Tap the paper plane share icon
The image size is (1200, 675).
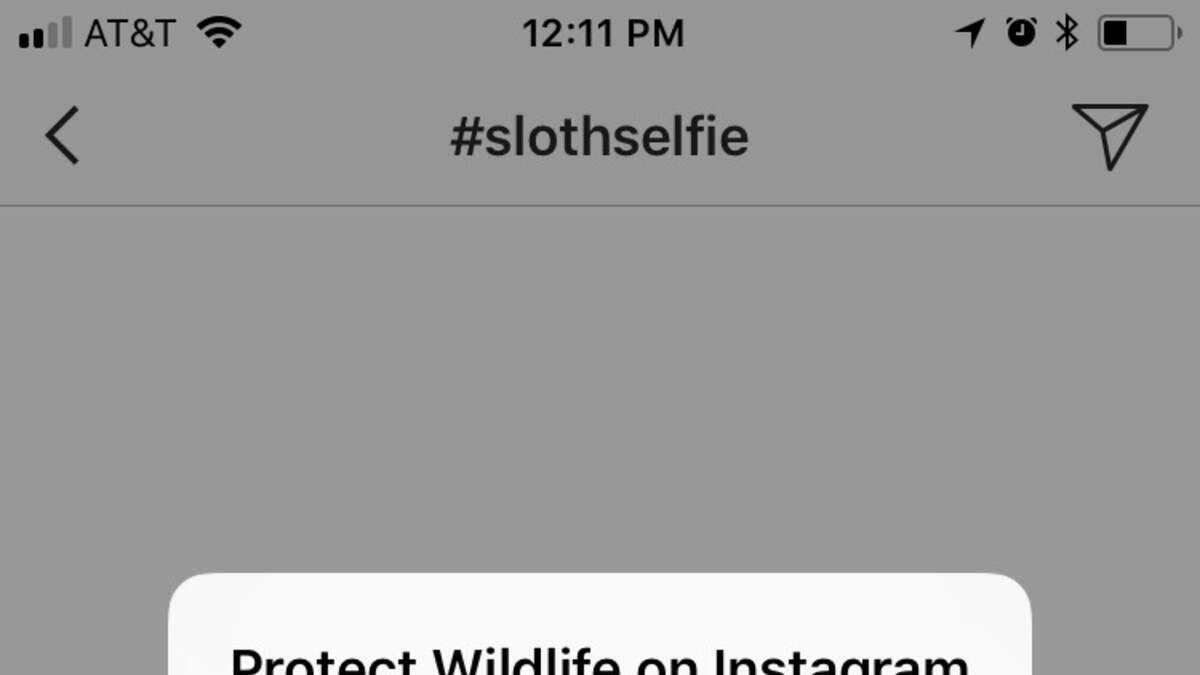coord(1110,135)
